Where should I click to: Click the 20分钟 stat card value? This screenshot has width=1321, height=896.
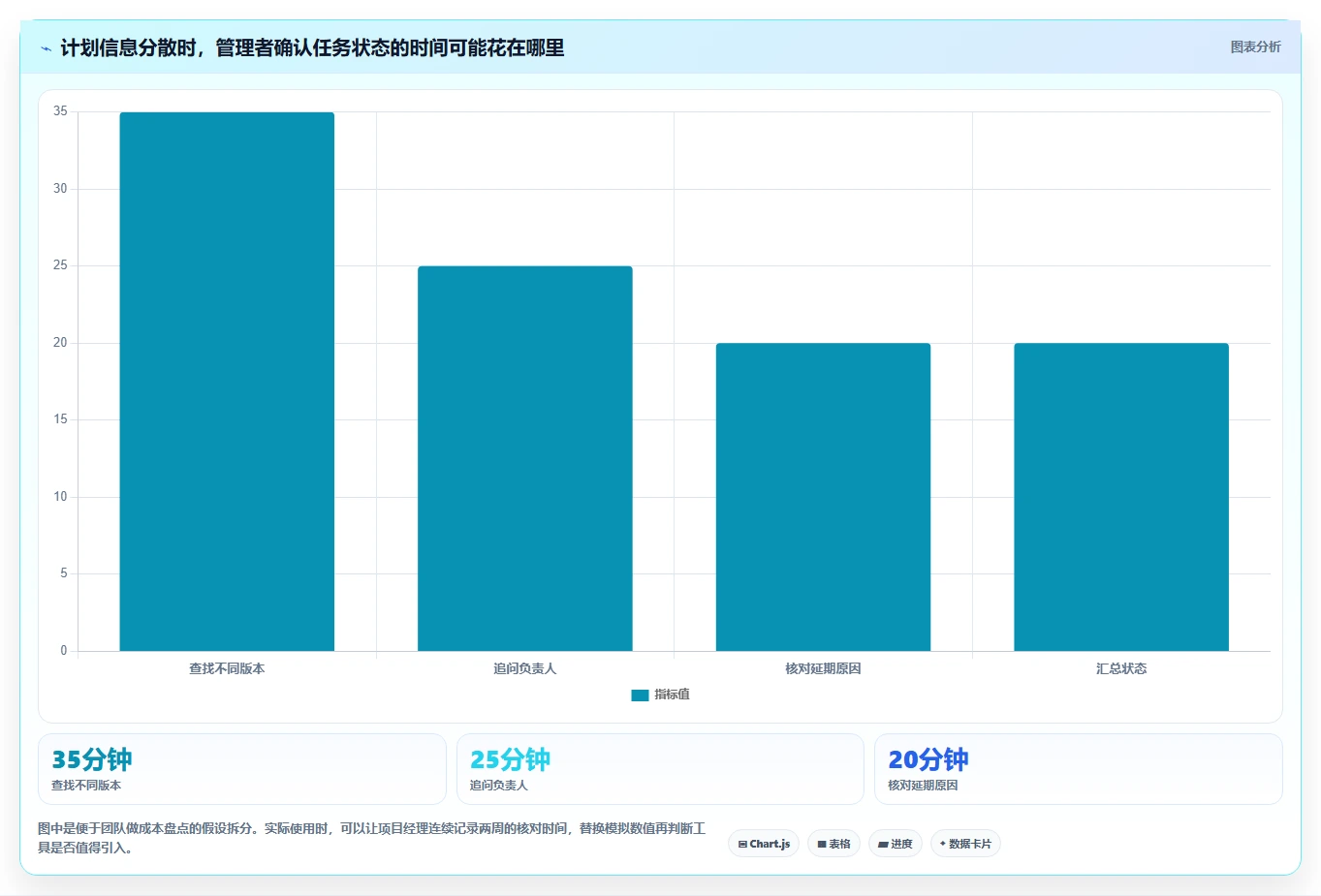point(928,759)
